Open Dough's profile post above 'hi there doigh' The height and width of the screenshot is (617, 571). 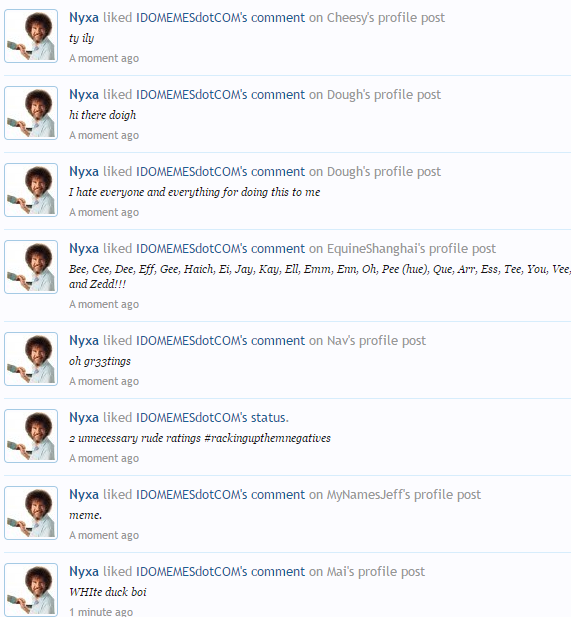click(x=384, y=95)
